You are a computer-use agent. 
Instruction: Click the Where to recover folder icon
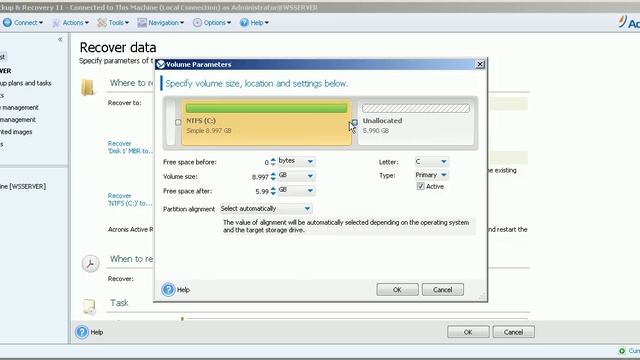pyautogui.click(x=88, y=87)
